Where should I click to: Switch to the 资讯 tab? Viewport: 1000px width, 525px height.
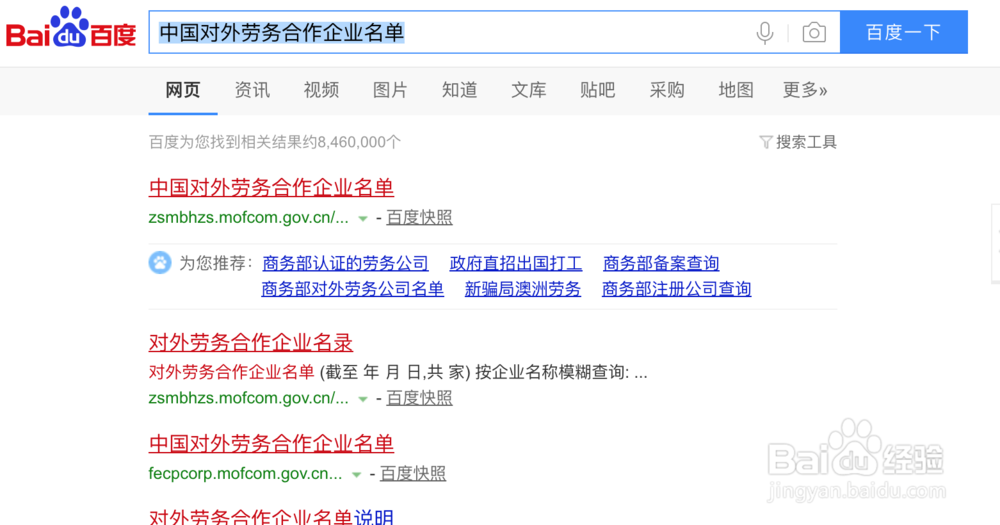[x=252, y=90]
